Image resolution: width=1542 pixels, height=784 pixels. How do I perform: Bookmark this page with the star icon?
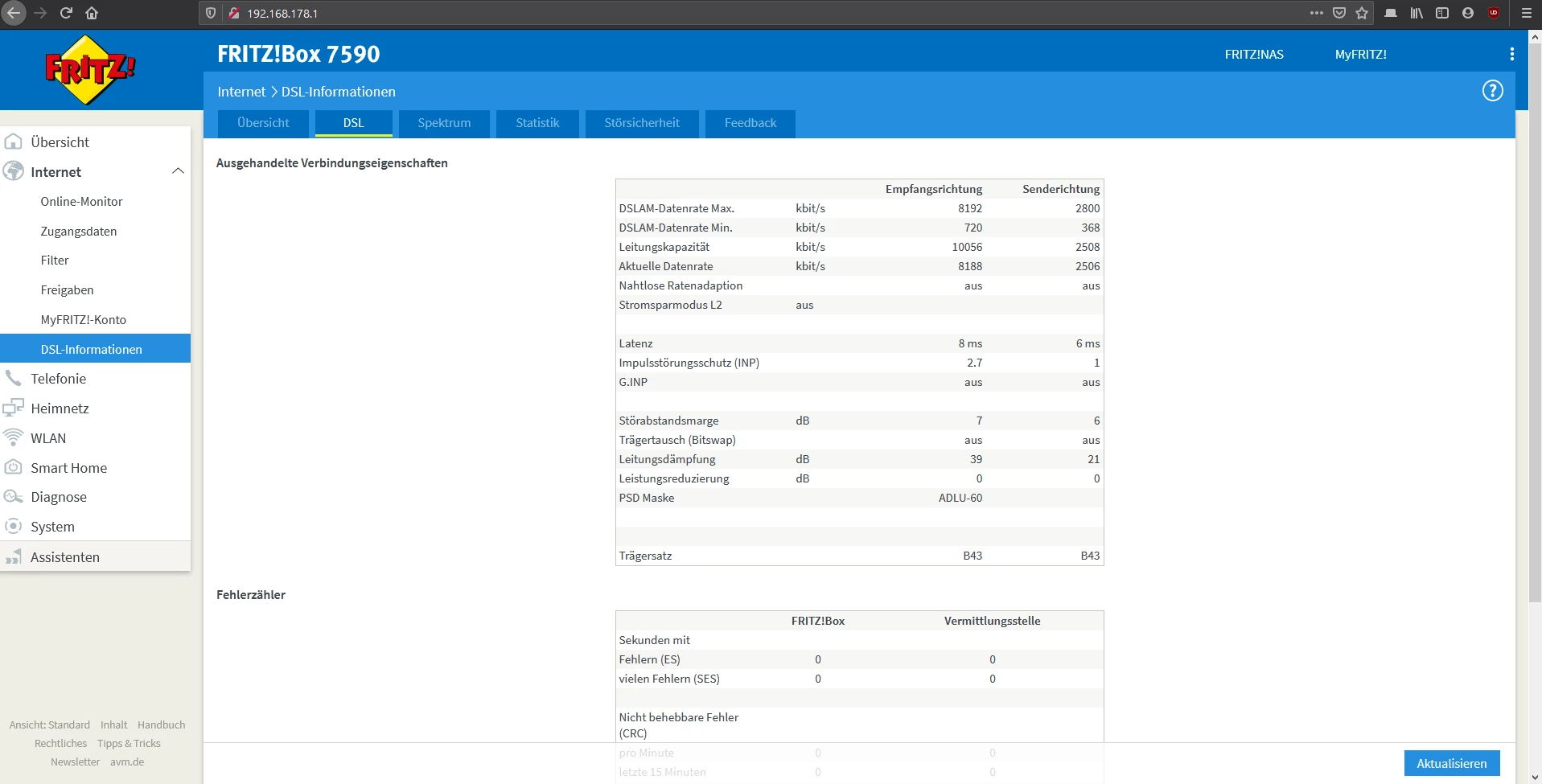point(1362,13)
